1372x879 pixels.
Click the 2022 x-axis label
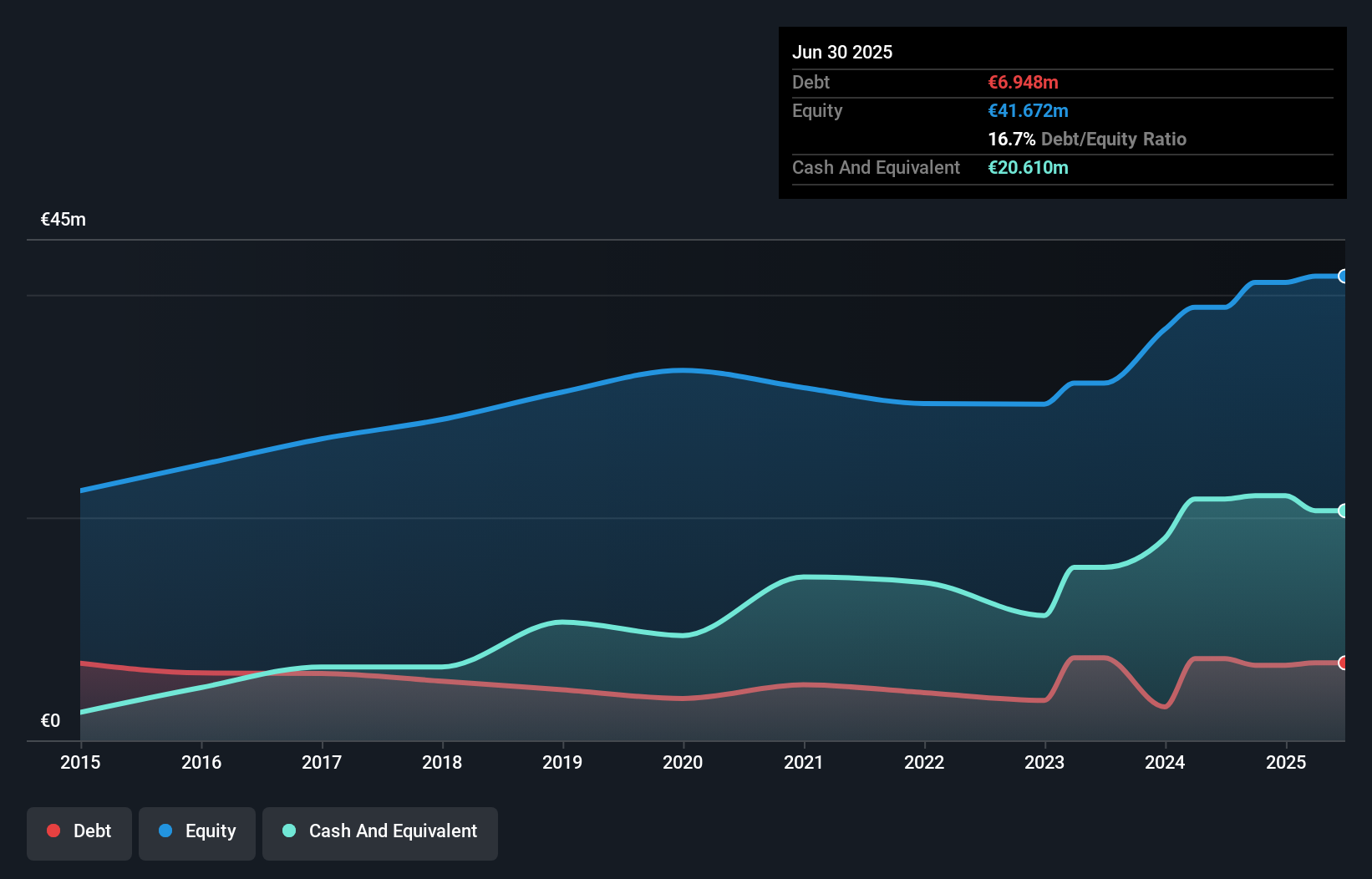click(924, 762)
